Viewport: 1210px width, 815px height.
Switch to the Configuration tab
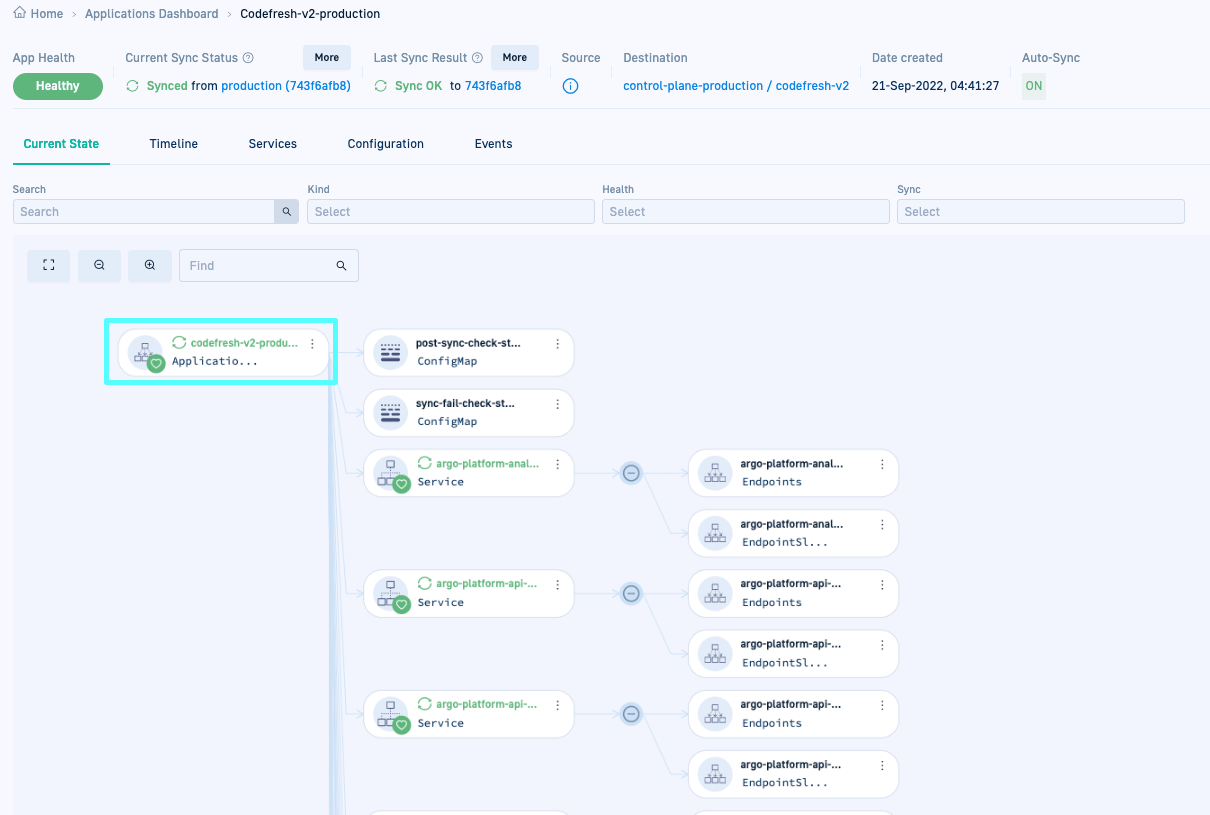pos(385,144)
